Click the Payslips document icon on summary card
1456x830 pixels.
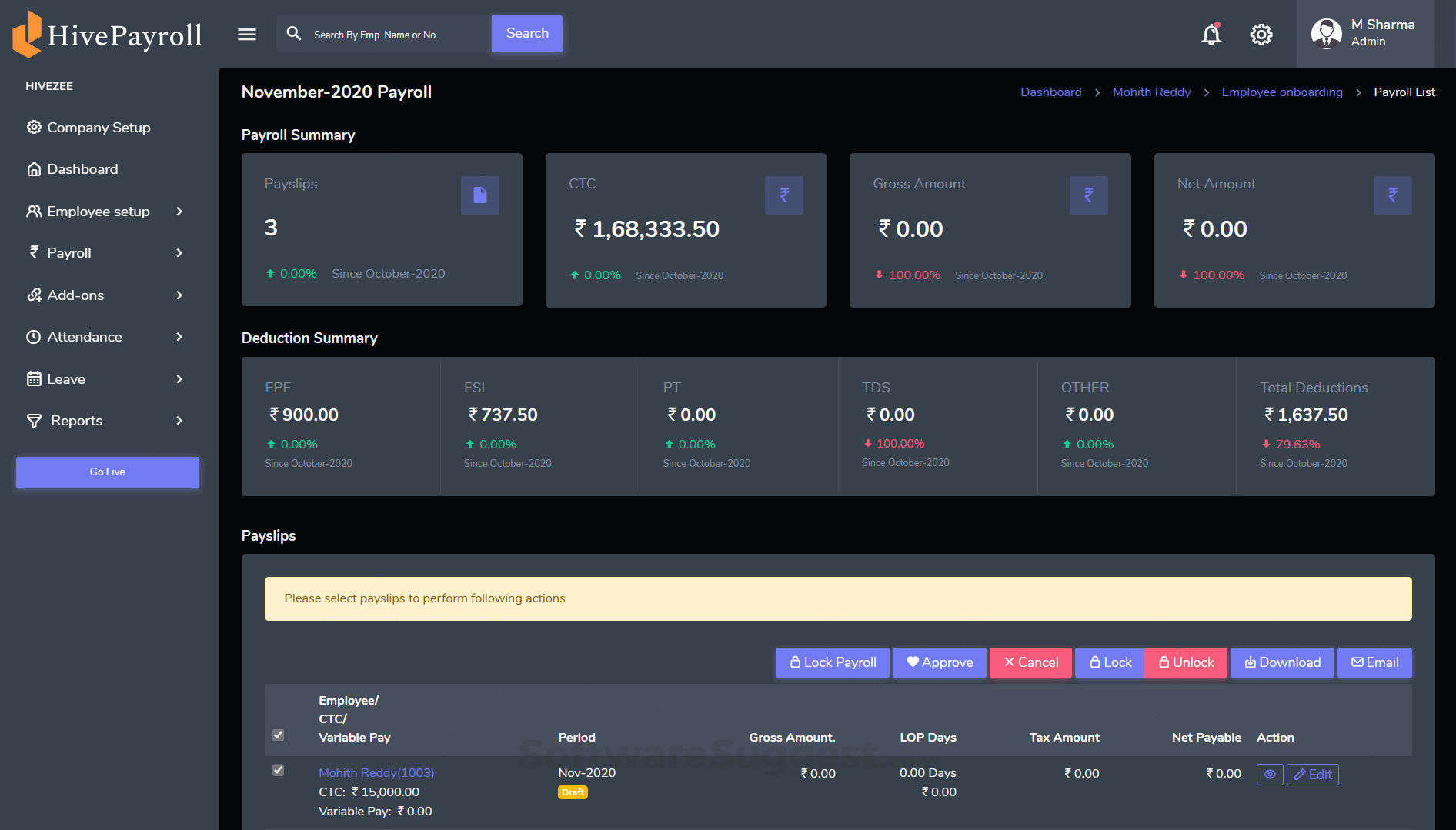pyautogui.click(x=479, y=195)
